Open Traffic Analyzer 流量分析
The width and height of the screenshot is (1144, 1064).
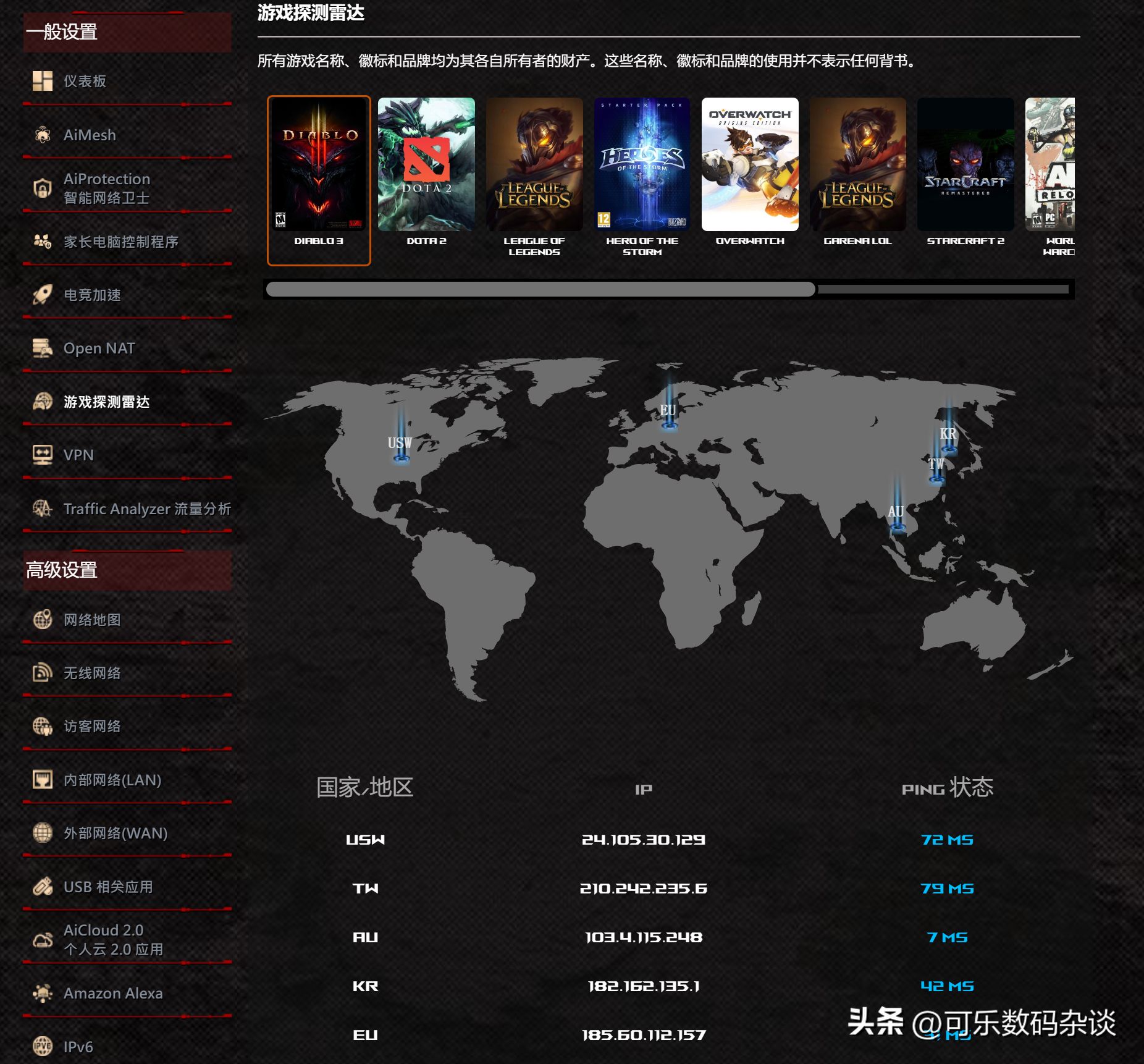[147, 509]
